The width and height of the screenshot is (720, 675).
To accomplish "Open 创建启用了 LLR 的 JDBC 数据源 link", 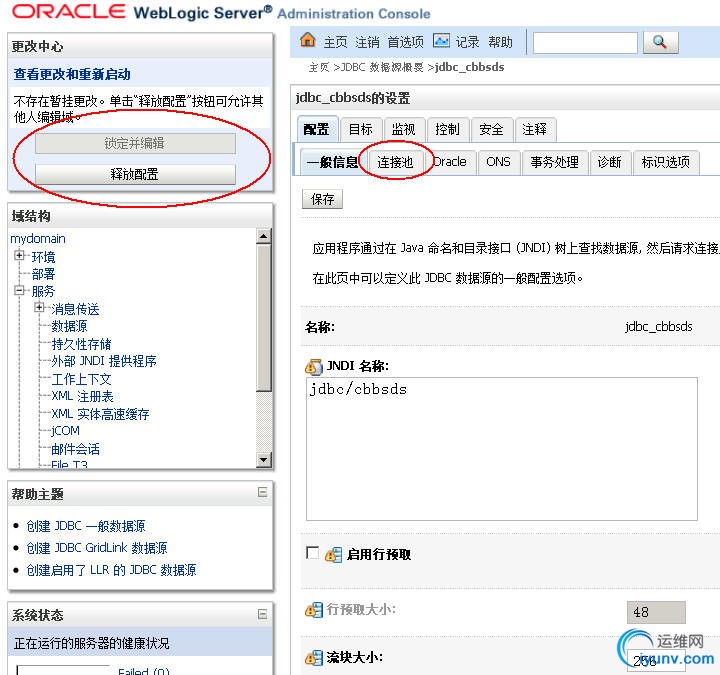I will point(111,570).
